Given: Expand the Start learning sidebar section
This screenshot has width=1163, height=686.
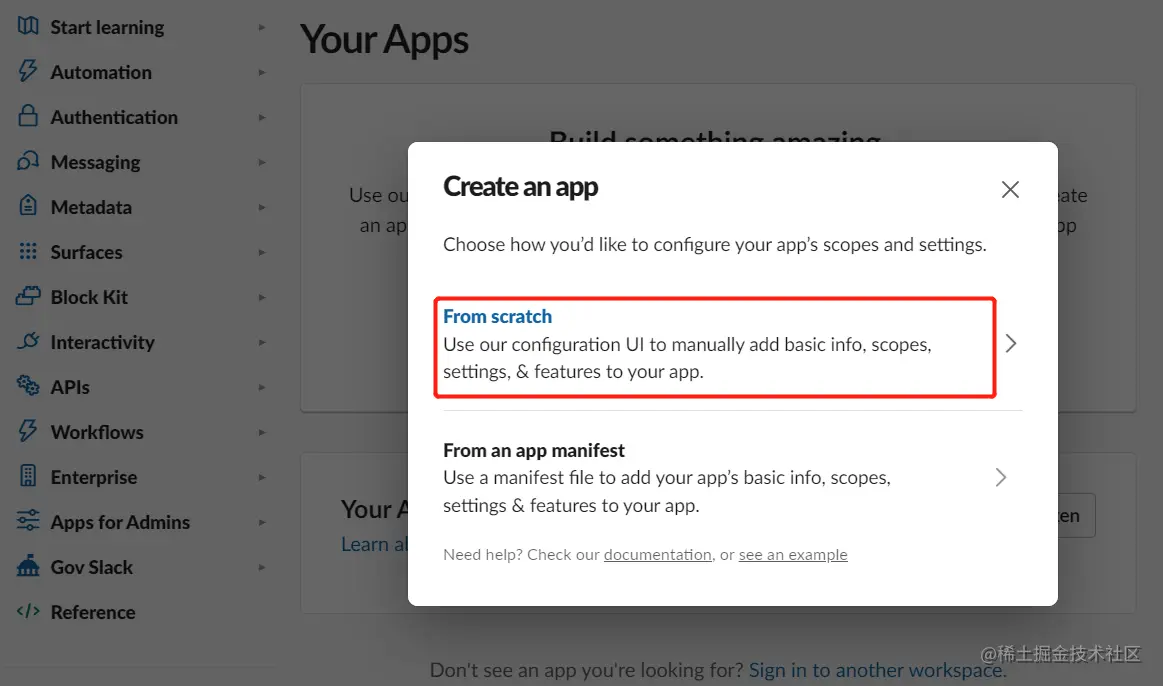Looking at the screenshot, I should tap(262, 27).
